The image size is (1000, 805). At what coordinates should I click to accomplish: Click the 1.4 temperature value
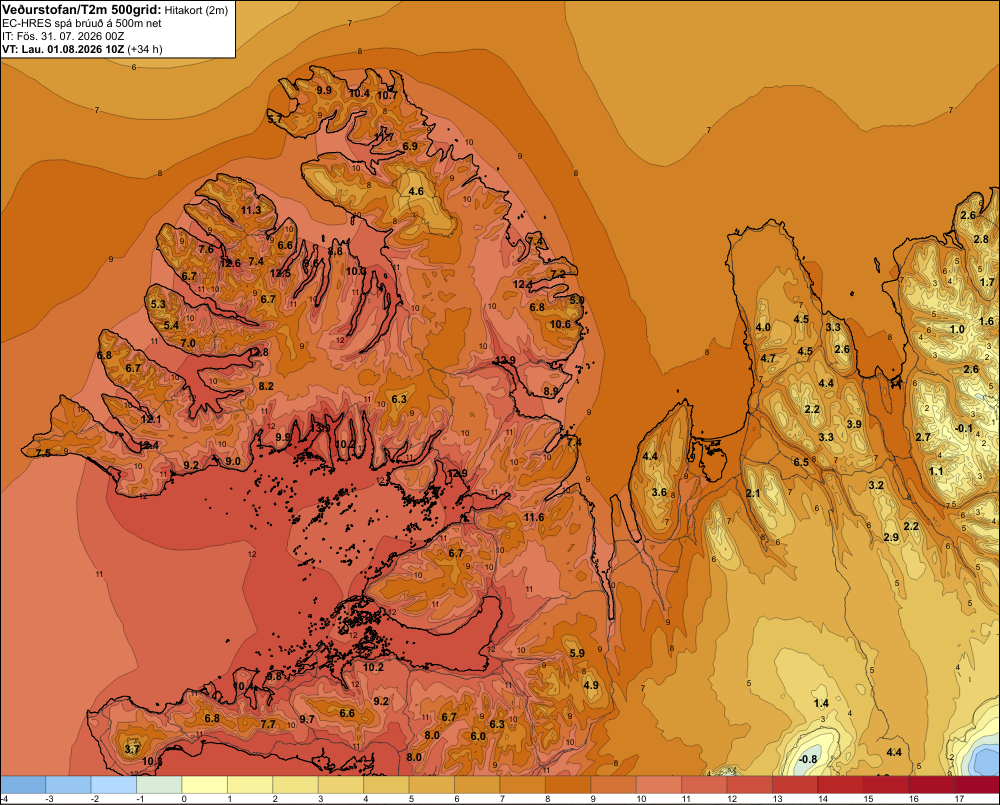pos(821,703)
